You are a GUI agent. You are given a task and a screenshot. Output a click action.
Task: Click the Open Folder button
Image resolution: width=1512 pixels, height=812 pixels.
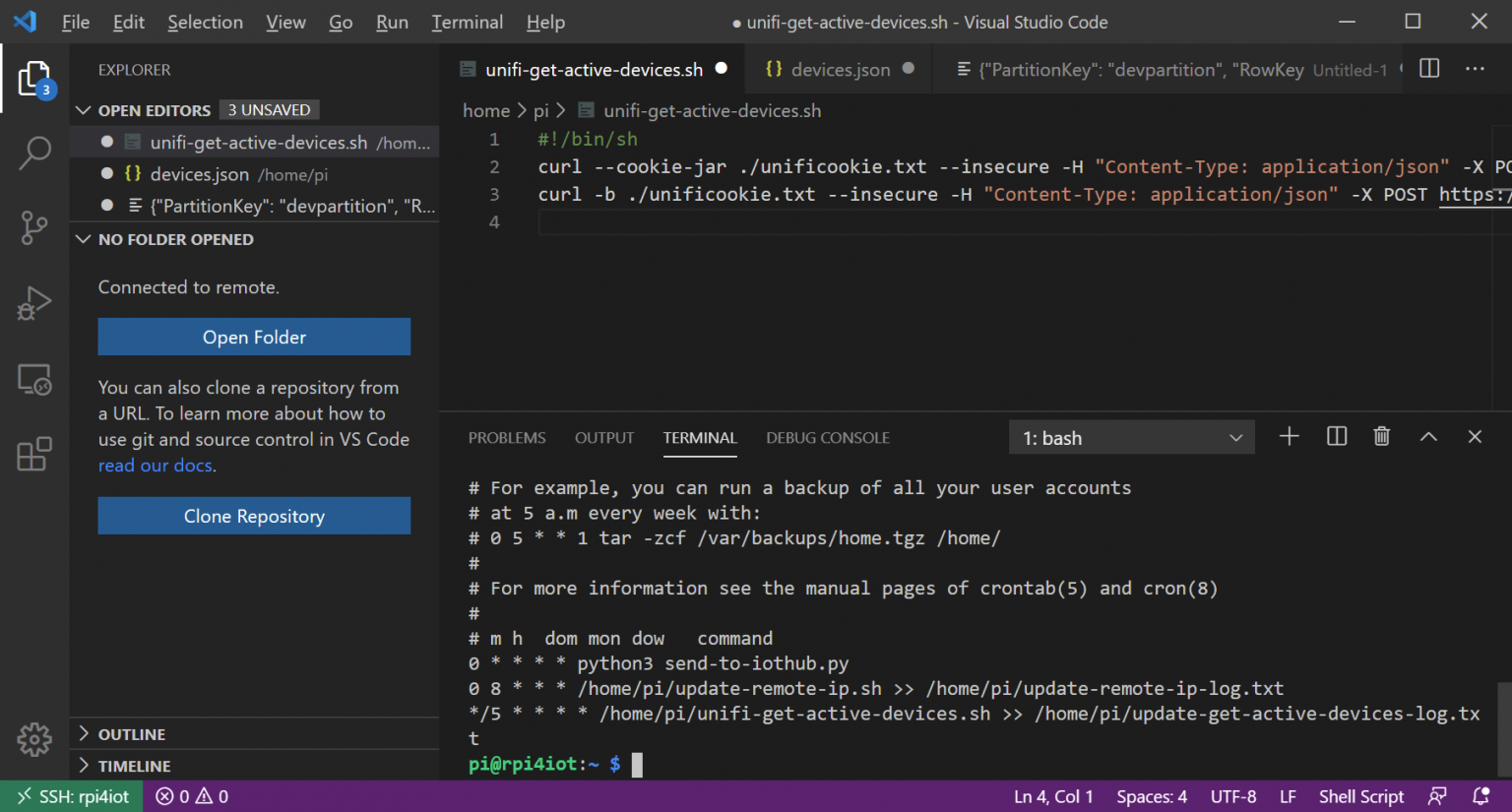pyautogui.click(x=254, y=337)
